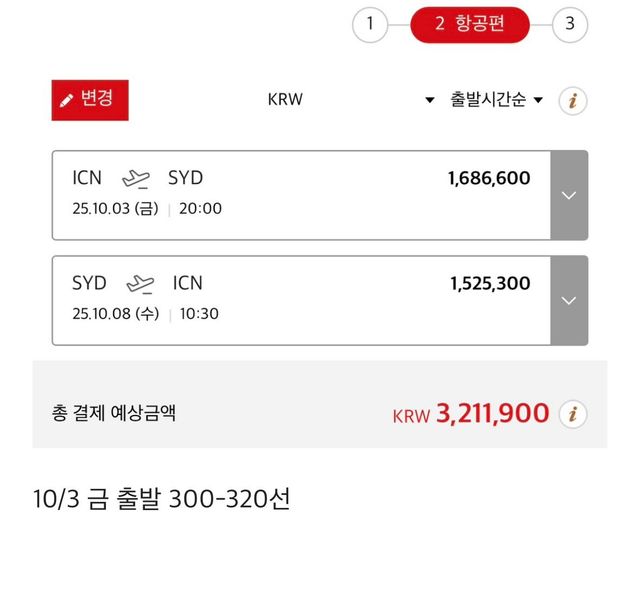The image size is (640, 594).
Task: Click the pencil icon on the 변경 button
Action: pos(67,100)
